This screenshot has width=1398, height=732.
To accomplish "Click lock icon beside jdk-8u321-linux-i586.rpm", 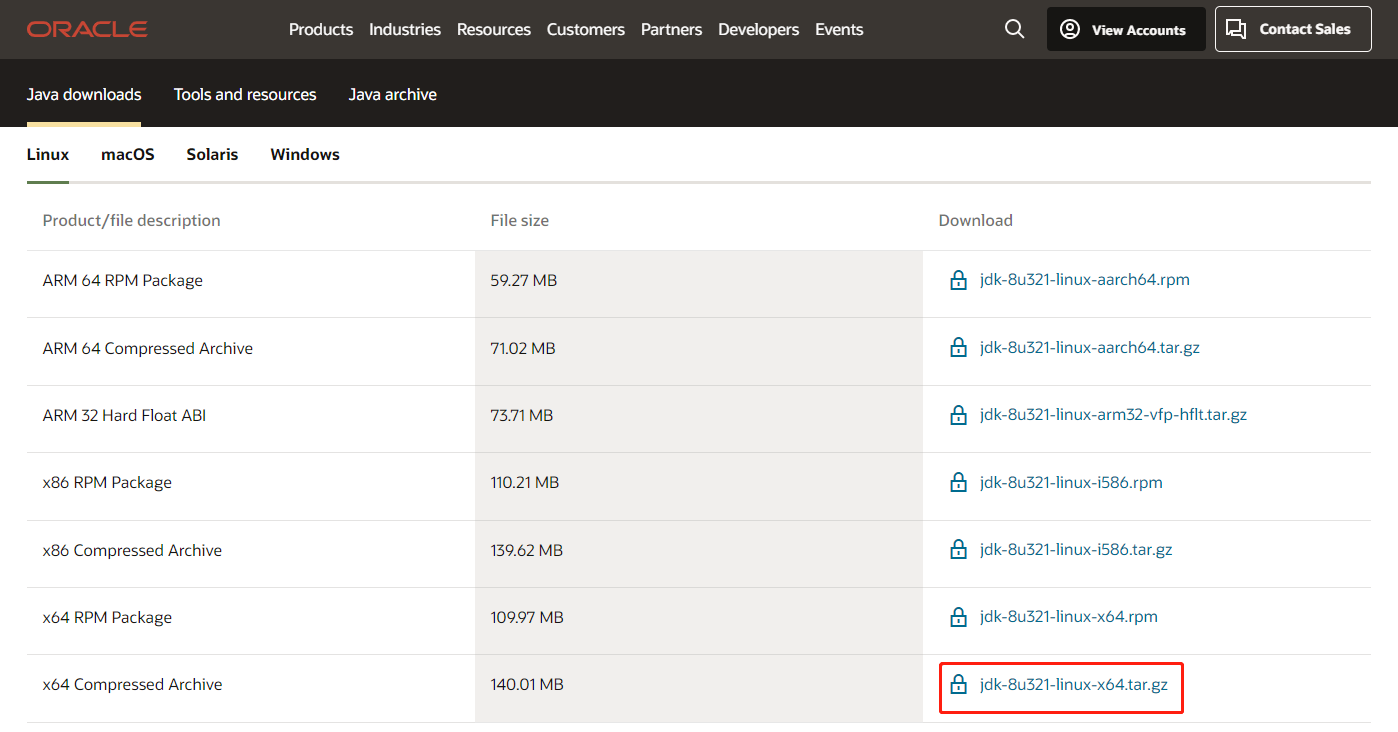I will pyautogui.click(x=958, y=482).
